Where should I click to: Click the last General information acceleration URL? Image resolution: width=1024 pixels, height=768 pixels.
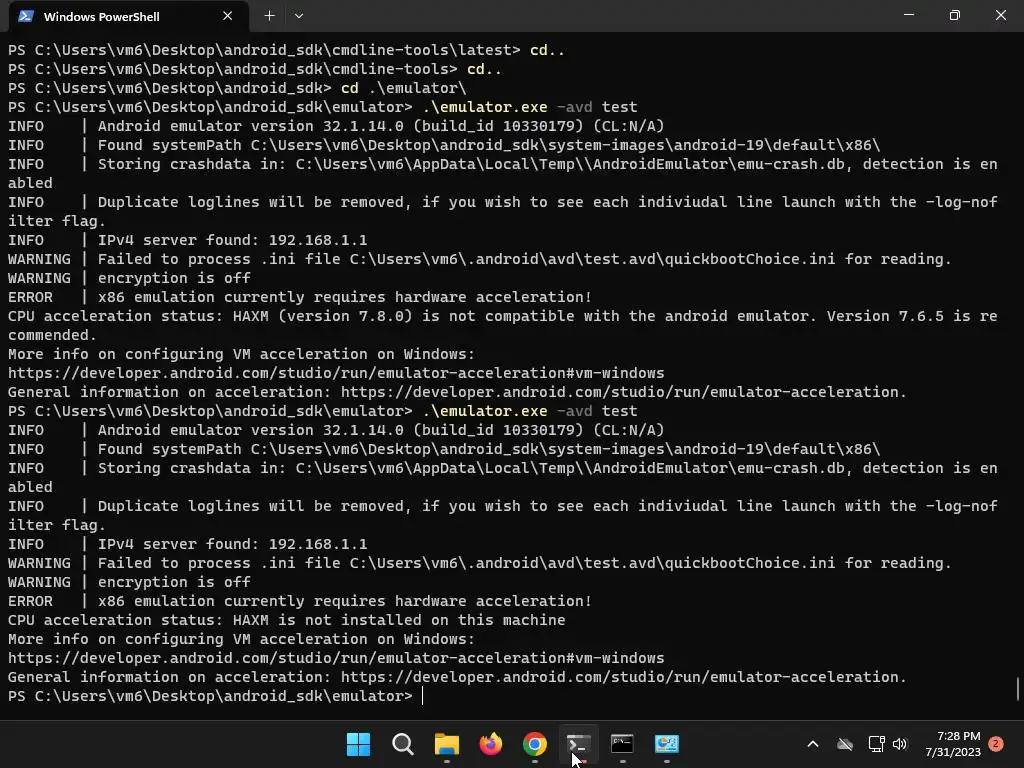point(624,677)
